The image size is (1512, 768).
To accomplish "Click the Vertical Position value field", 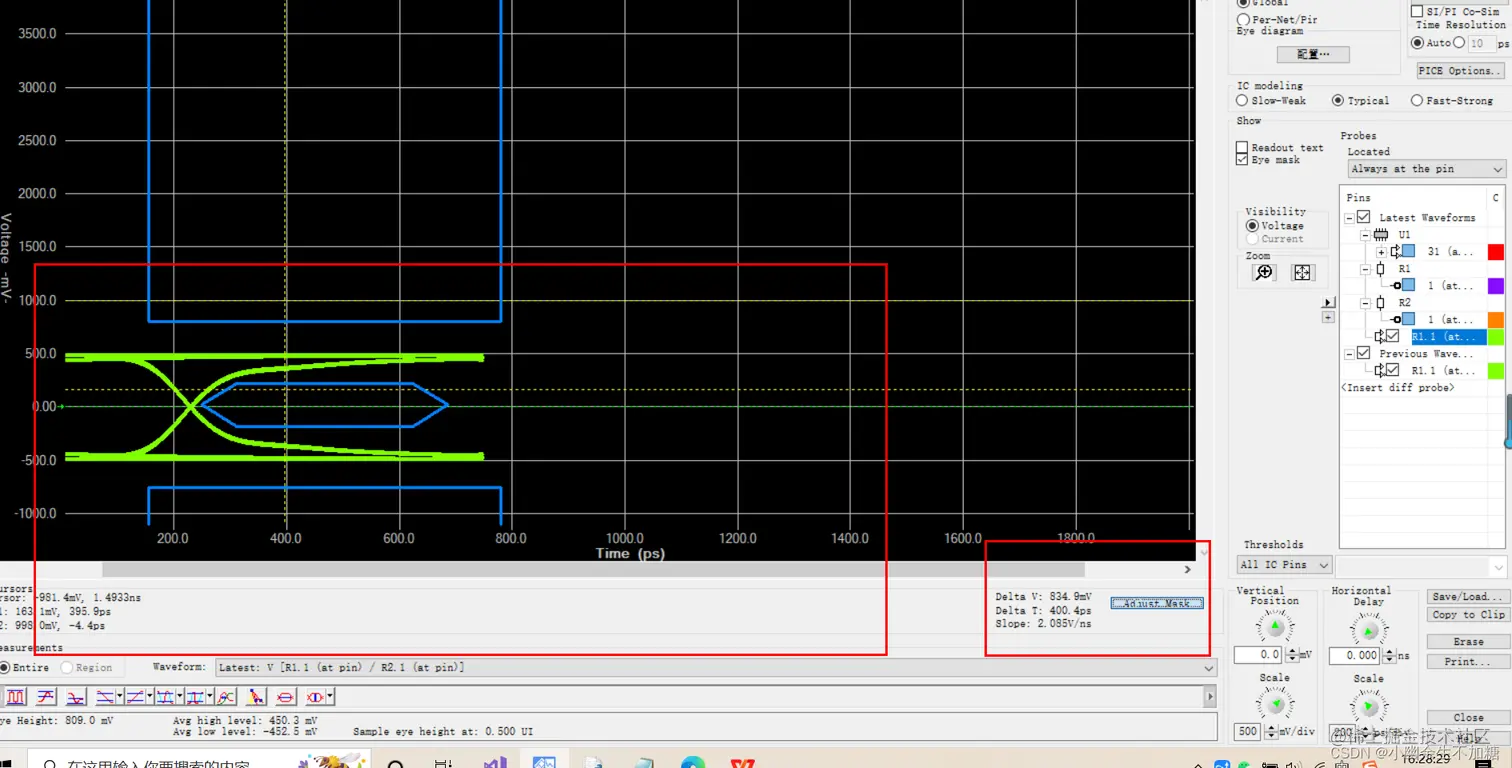I will pyautogui.click(x=1258, y=655).
